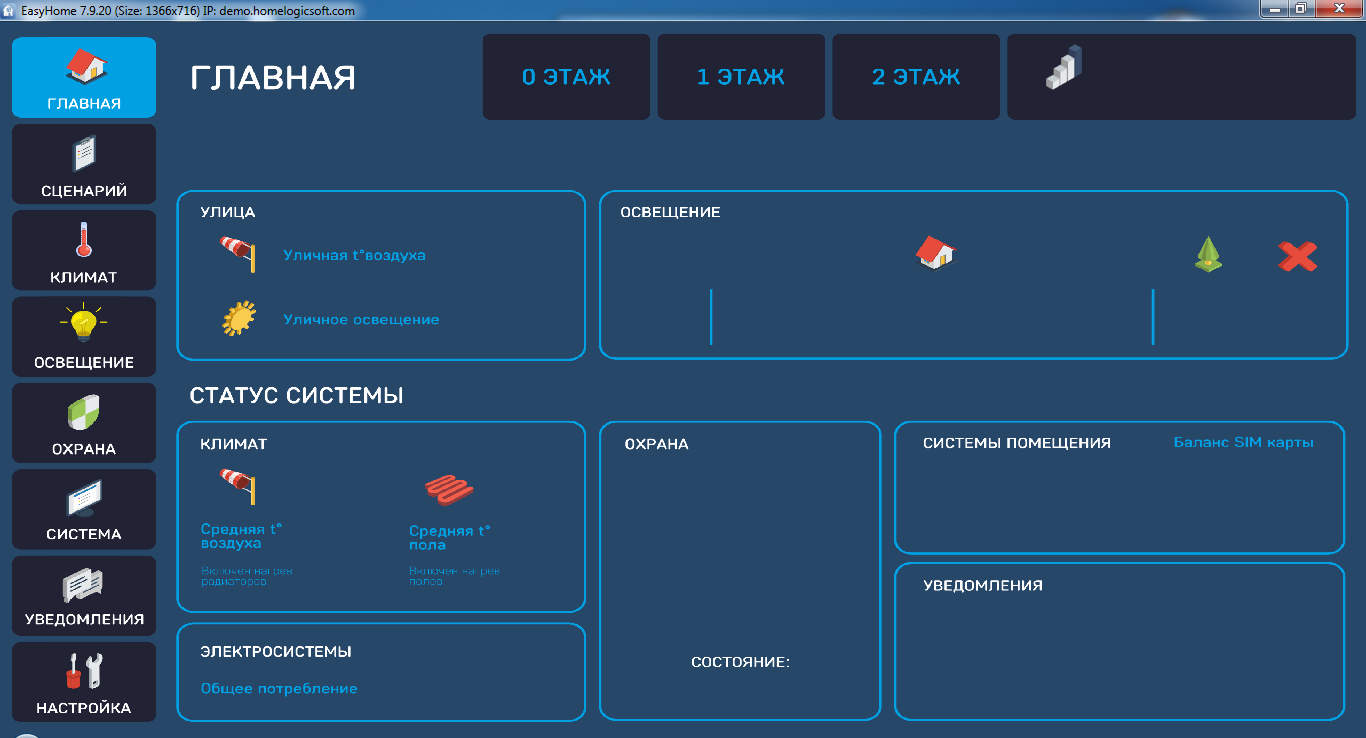
Task: Click the green tree icon in Освещение
Action: point(1208,255)
